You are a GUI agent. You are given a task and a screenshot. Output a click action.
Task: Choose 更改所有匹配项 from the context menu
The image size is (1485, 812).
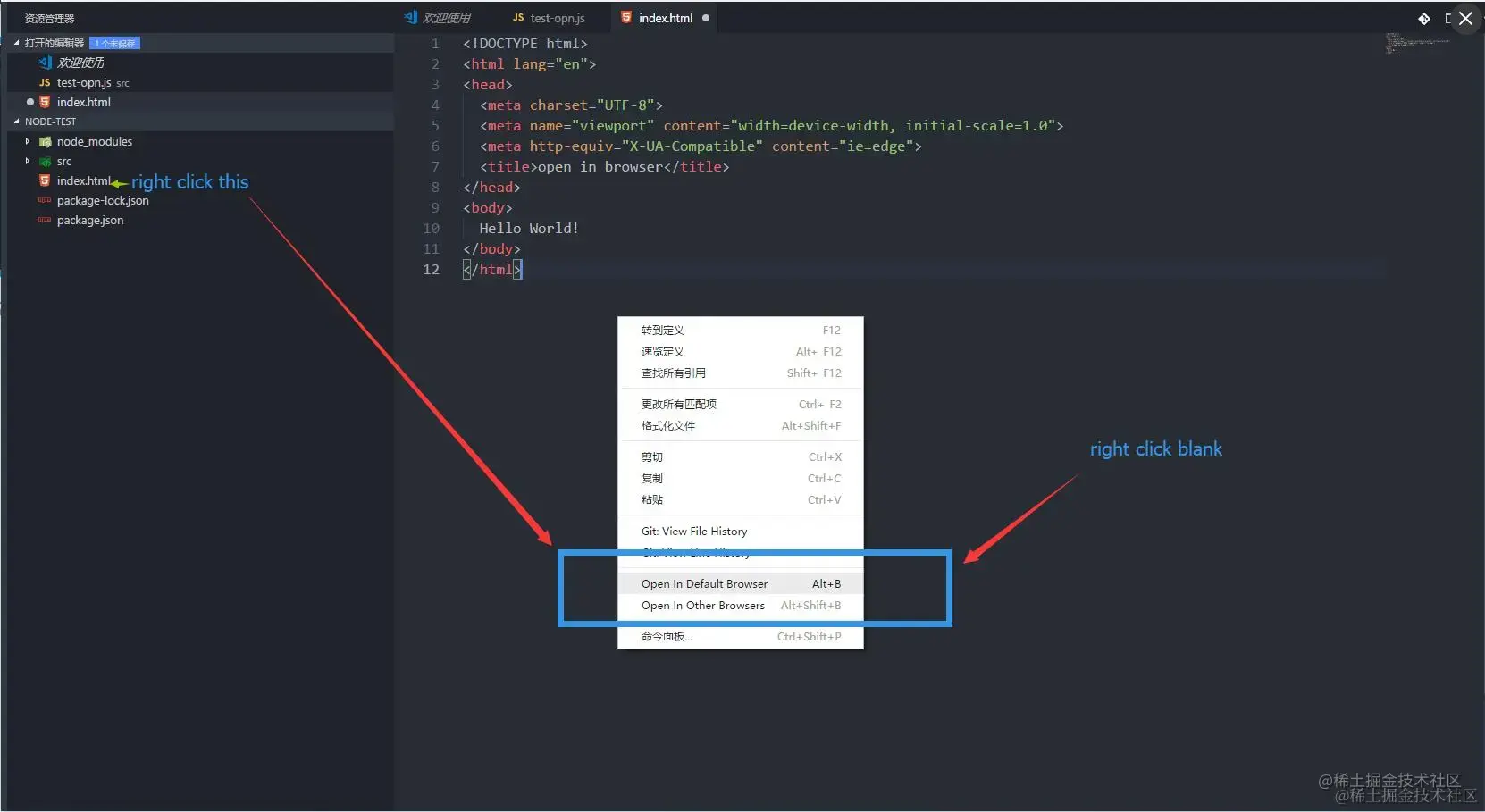(741, 404)
